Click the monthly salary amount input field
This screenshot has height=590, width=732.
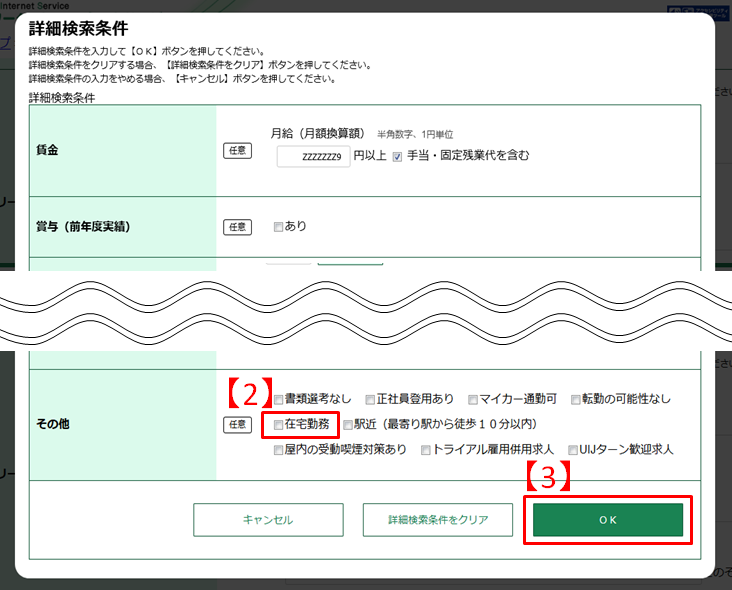313,156
